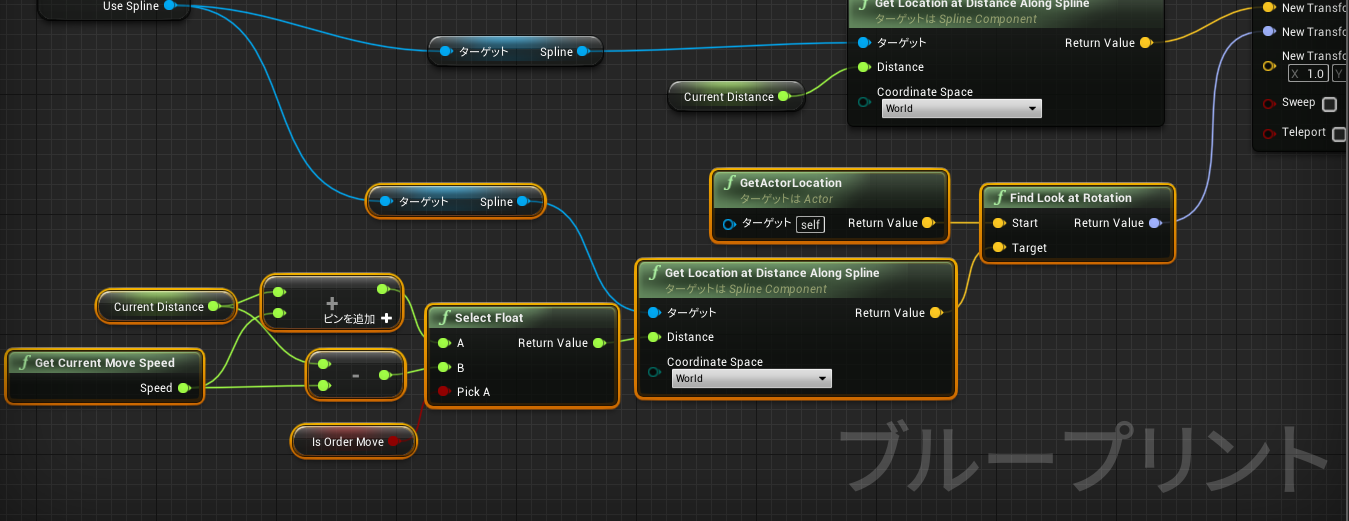Add a pin with ピンを追加 button
Screen dimensions: 1349x521
[x=357, y=319]
